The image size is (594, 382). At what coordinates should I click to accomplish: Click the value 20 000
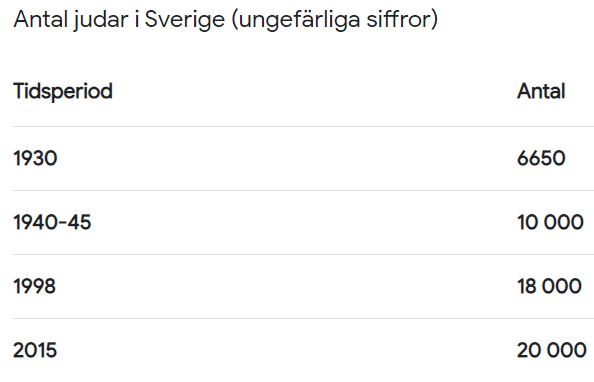point(552,350)
